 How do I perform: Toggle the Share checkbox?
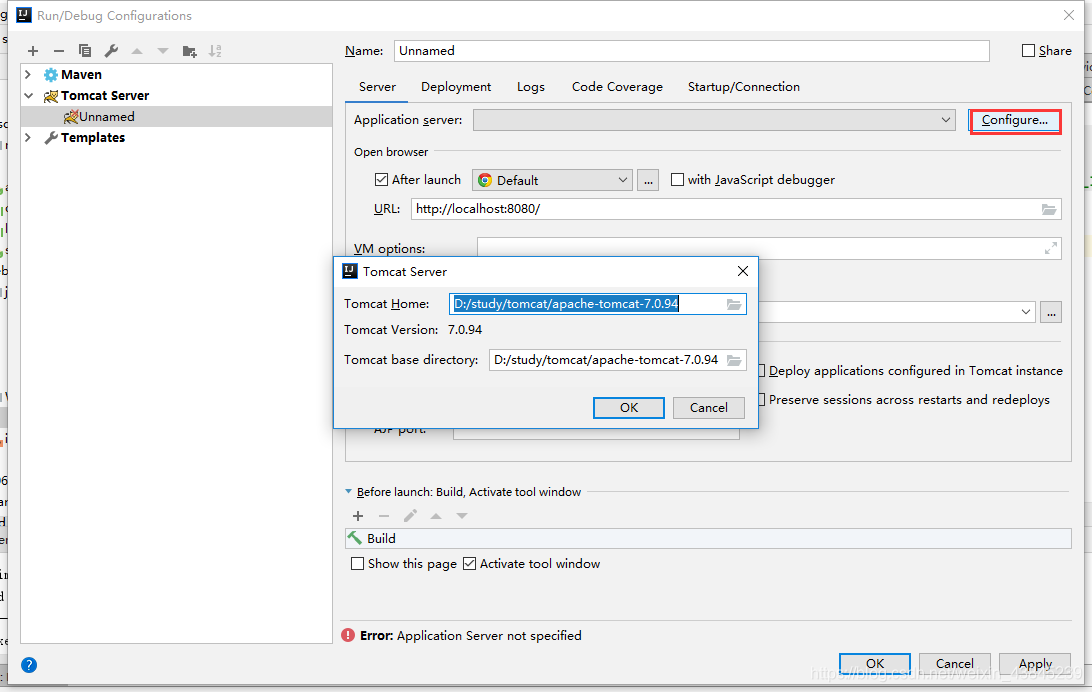tap(1028, 51)
